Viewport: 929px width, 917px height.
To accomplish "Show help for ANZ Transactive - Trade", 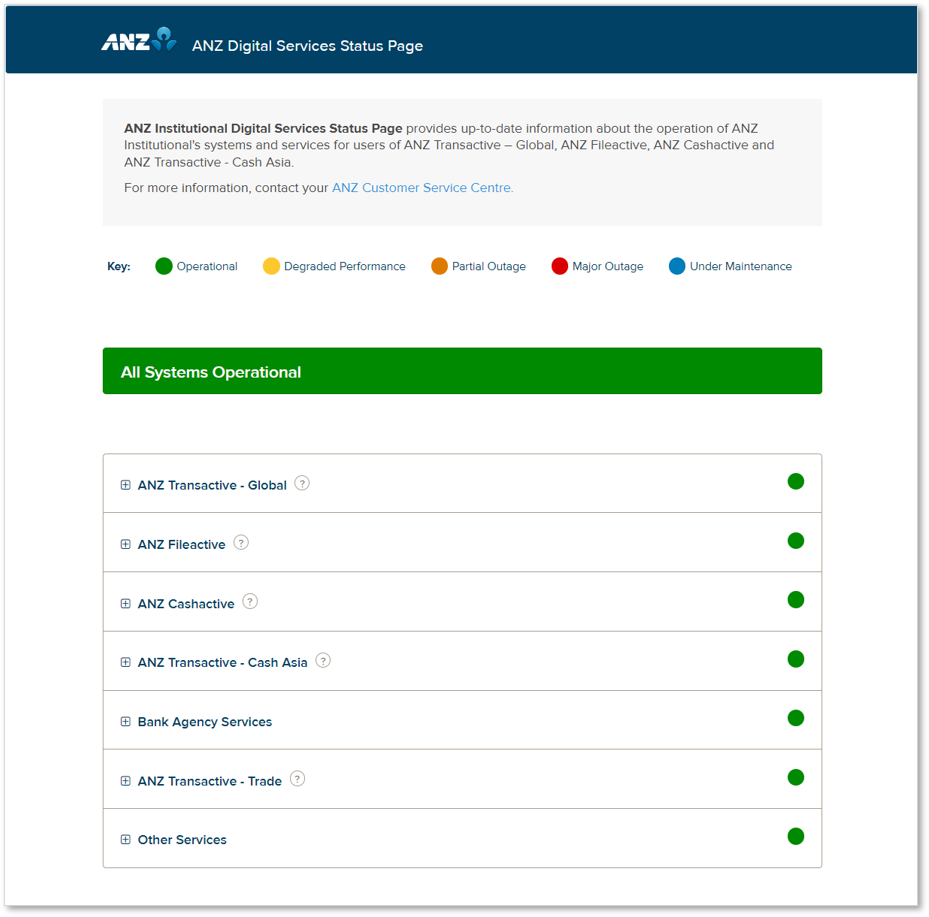I will [x=297, y=779].
